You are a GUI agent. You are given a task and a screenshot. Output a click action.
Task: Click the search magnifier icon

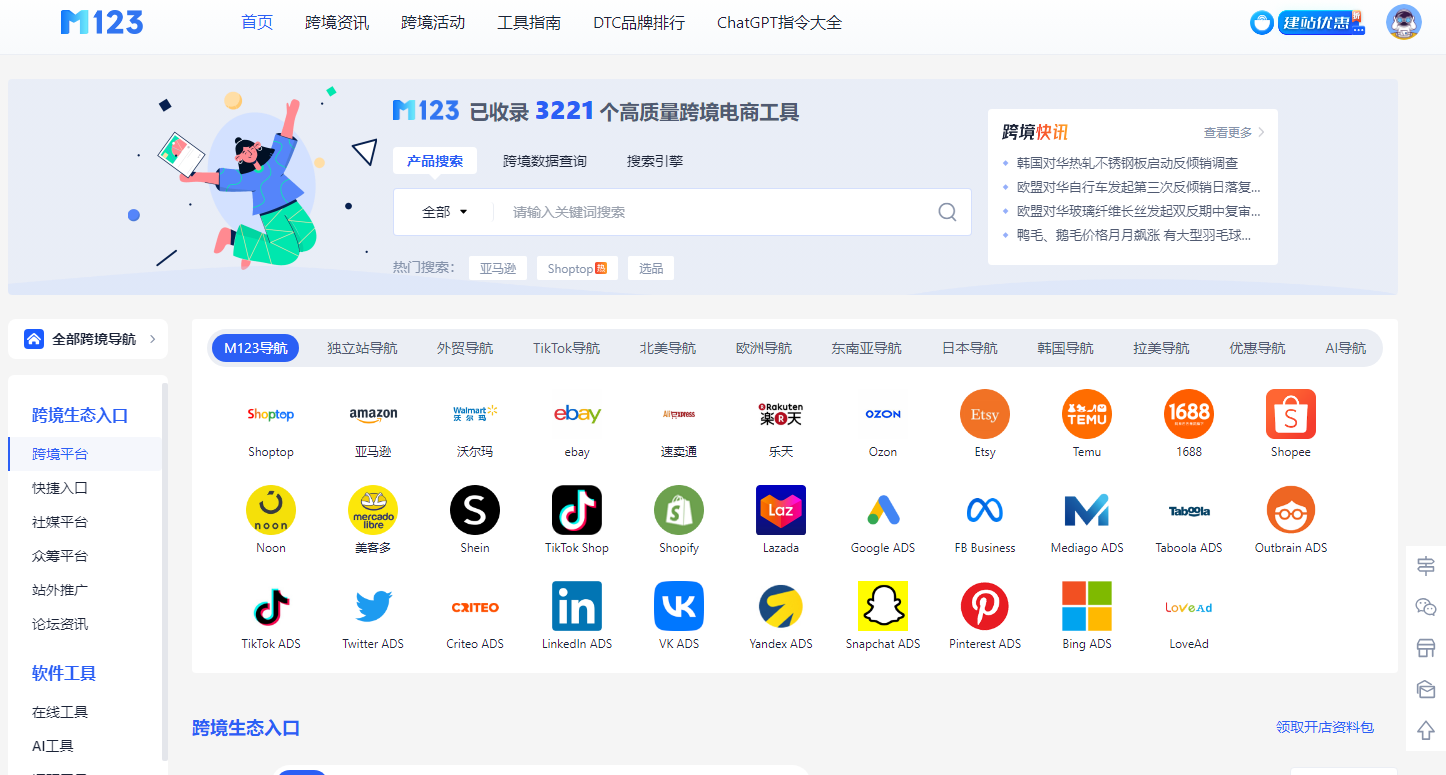947,212
